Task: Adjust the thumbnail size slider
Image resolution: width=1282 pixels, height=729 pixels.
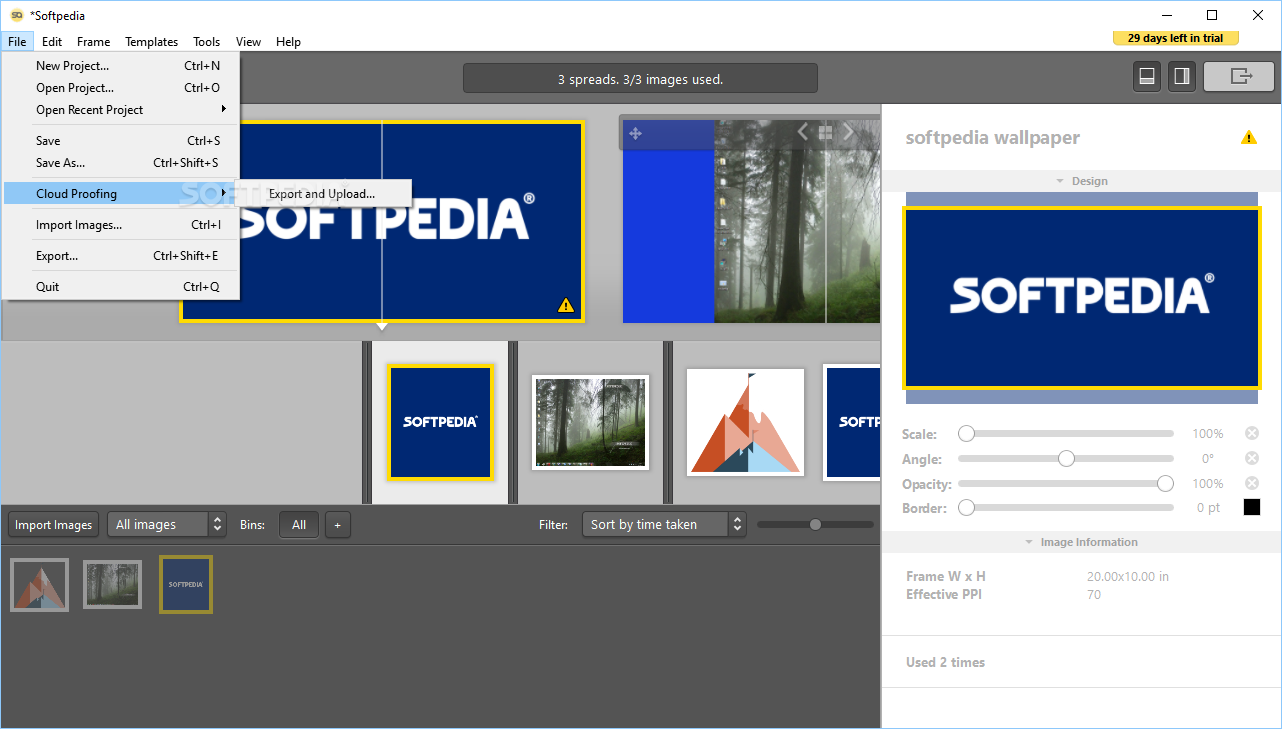Action: pyautogui.click(x=815, y=524)
